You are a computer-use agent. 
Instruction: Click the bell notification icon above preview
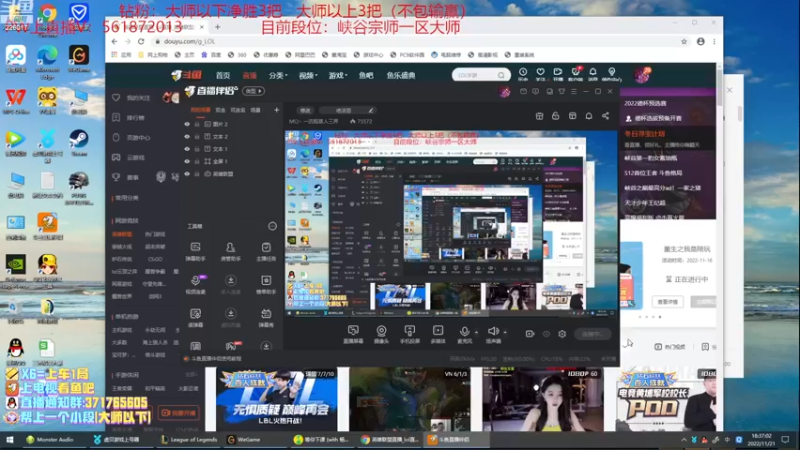pyautogui.click(x=589, y=116)
